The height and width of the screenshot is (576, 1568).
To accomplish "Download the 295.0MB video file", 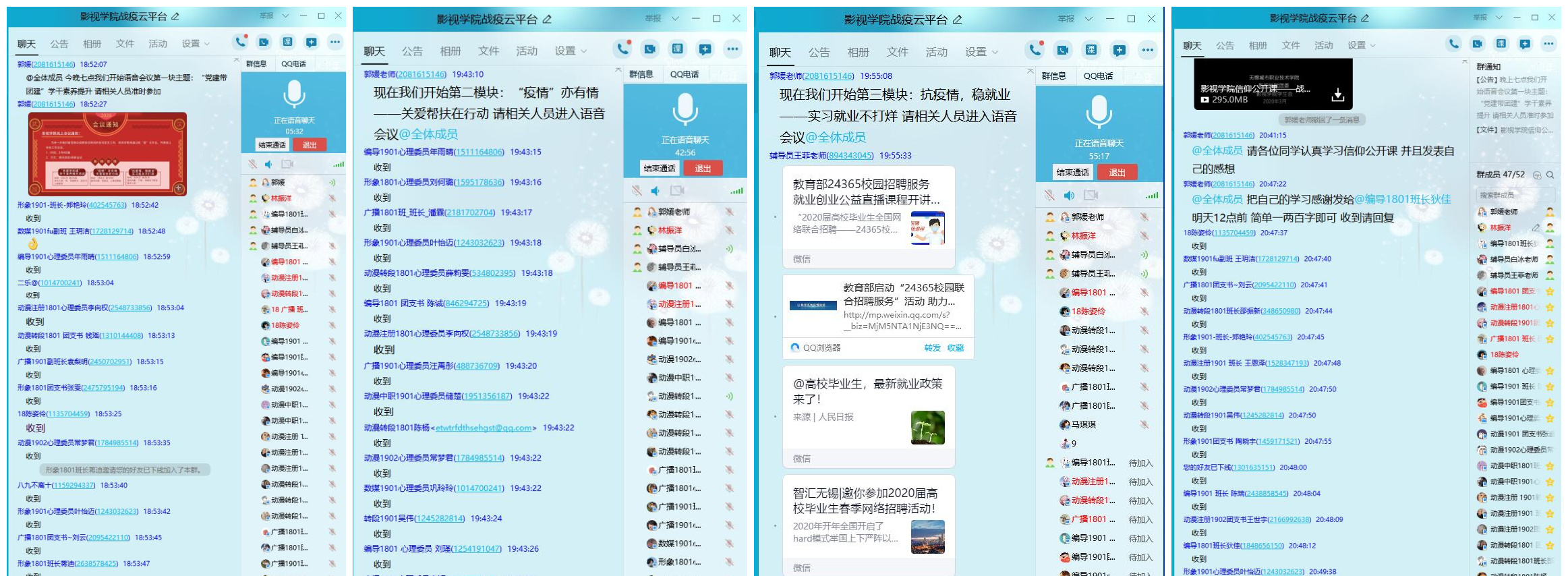I will (1337, 96).
